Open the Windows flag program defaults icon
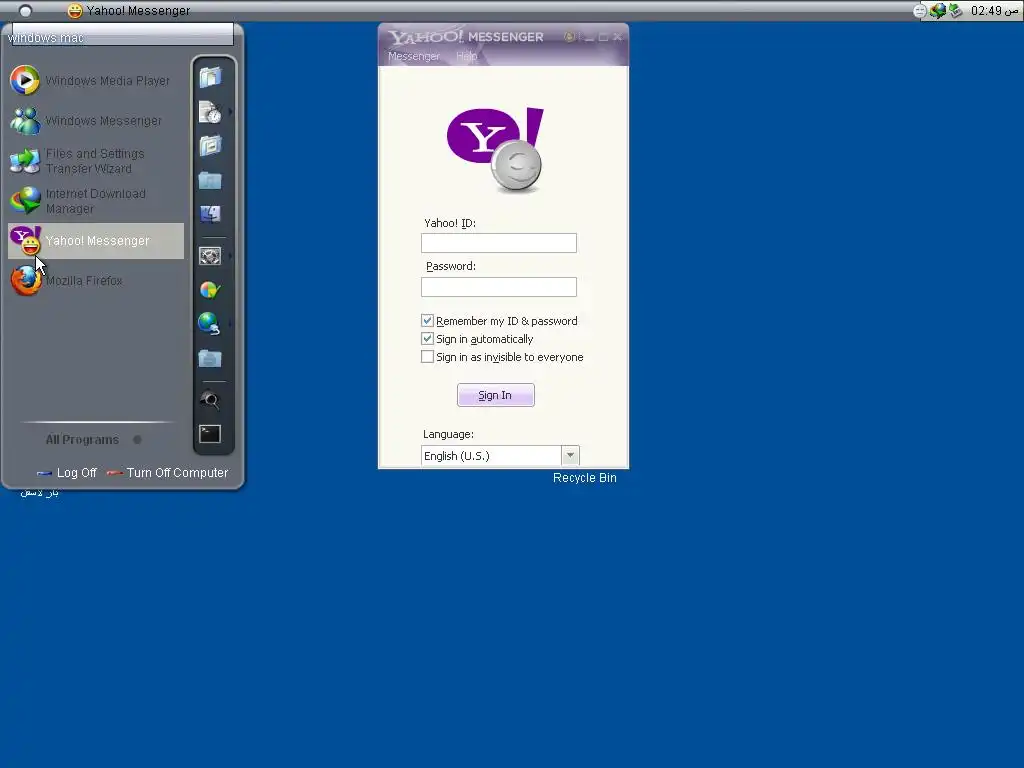This screenshot has height=768, width=1024. 210,290
